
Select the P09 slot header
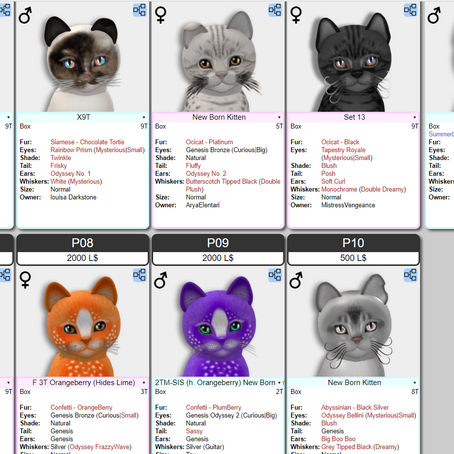tap(218, 243)
